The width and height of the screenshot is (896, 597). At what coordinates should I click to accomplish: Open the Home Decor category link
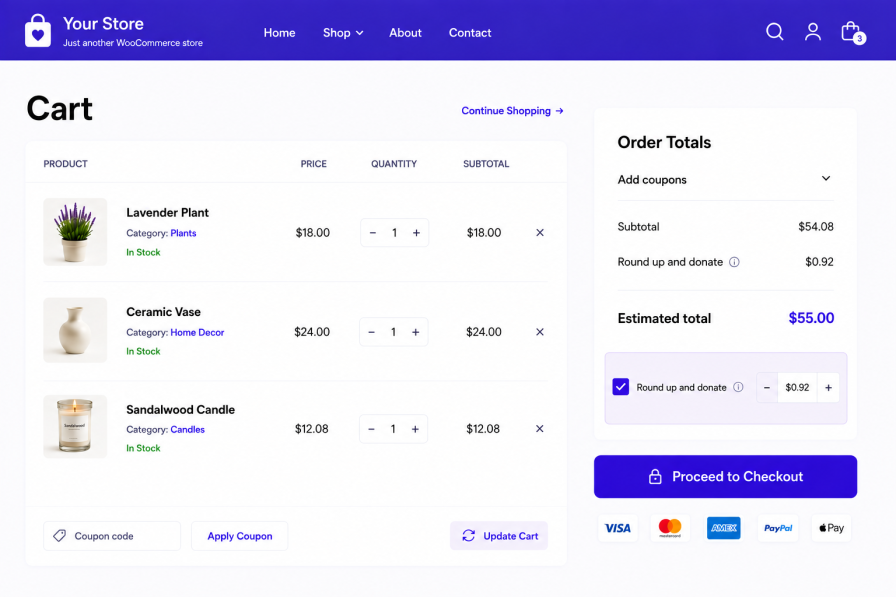197,332
